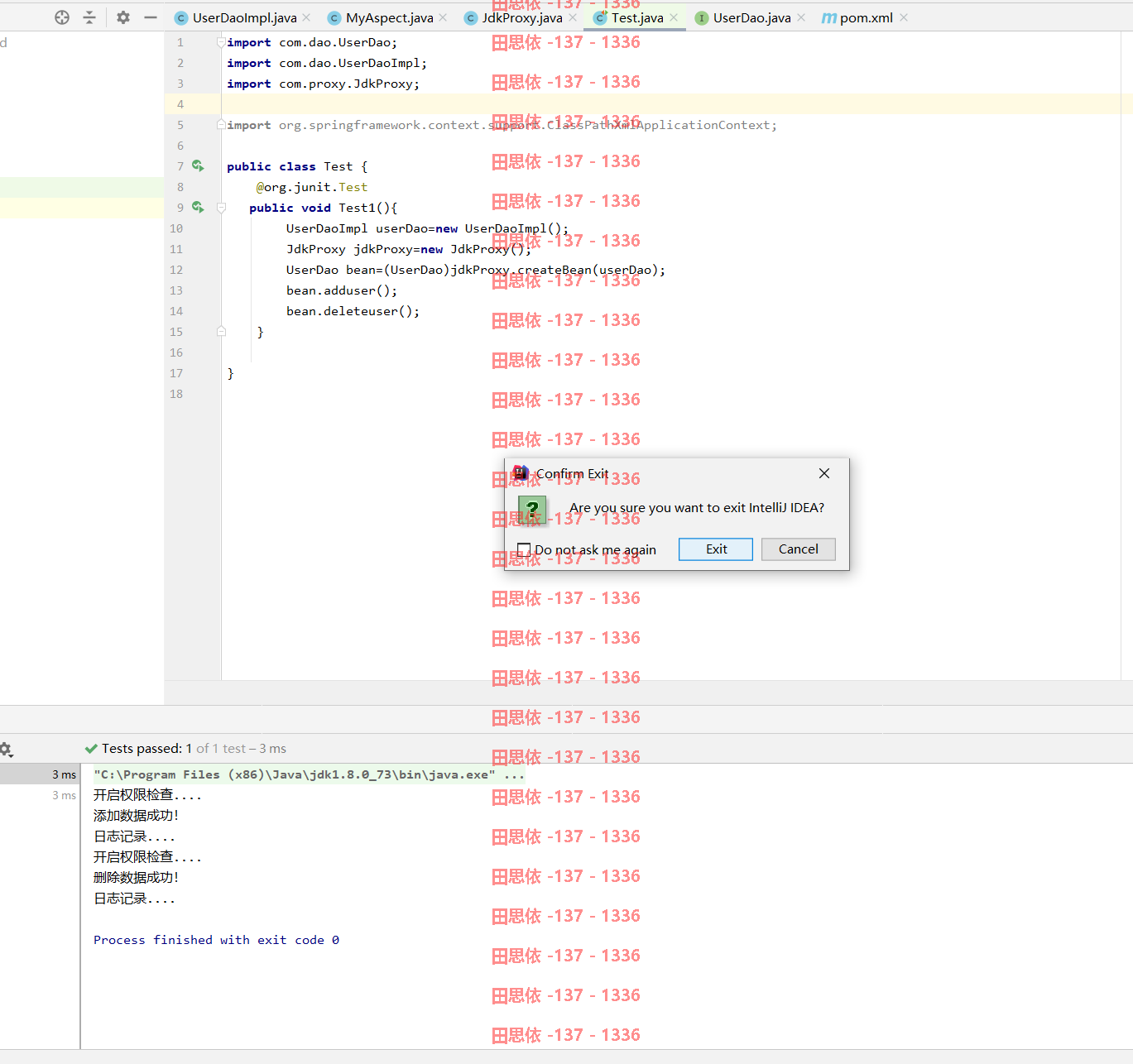Close the JdkProxy.java tab
The image size is (1133, 1064).
pyautogui.click(x=573, y=17)
